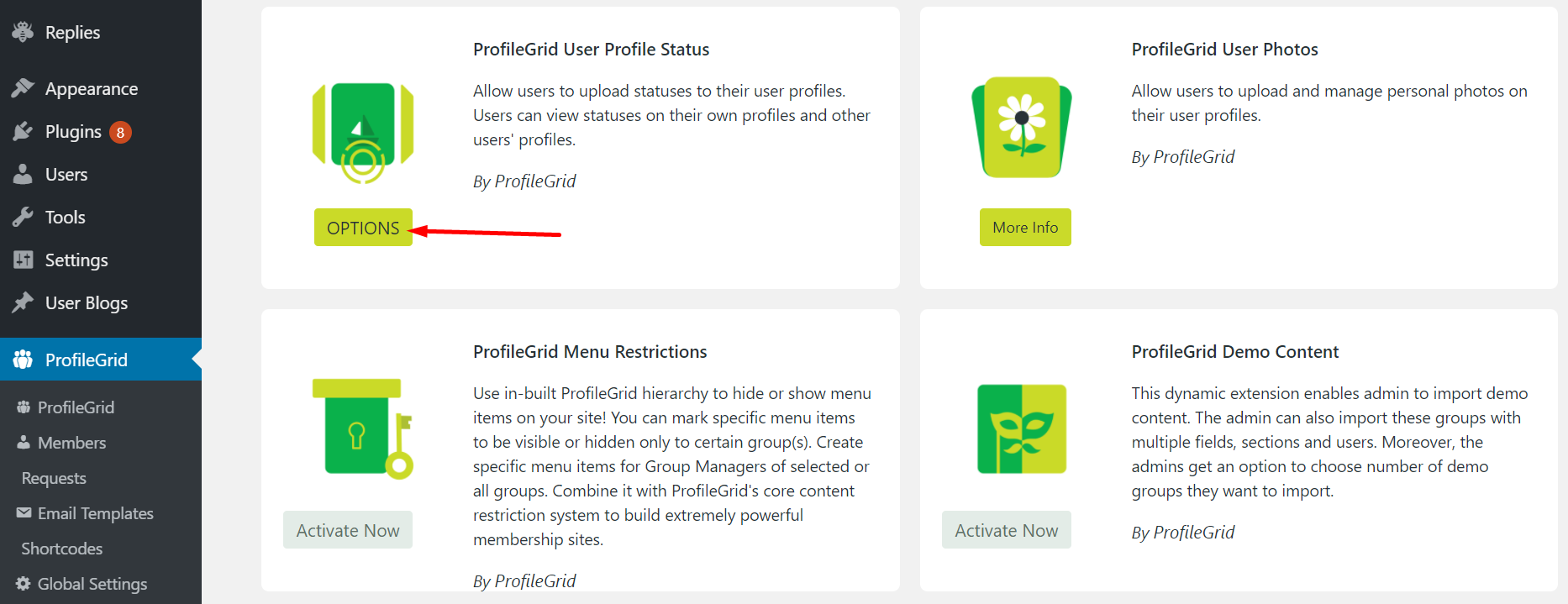Viewport: 1568px width, 604px height.
Task: Select the ProfileGrid sidebar icon
Action: [x=22, y=360]
